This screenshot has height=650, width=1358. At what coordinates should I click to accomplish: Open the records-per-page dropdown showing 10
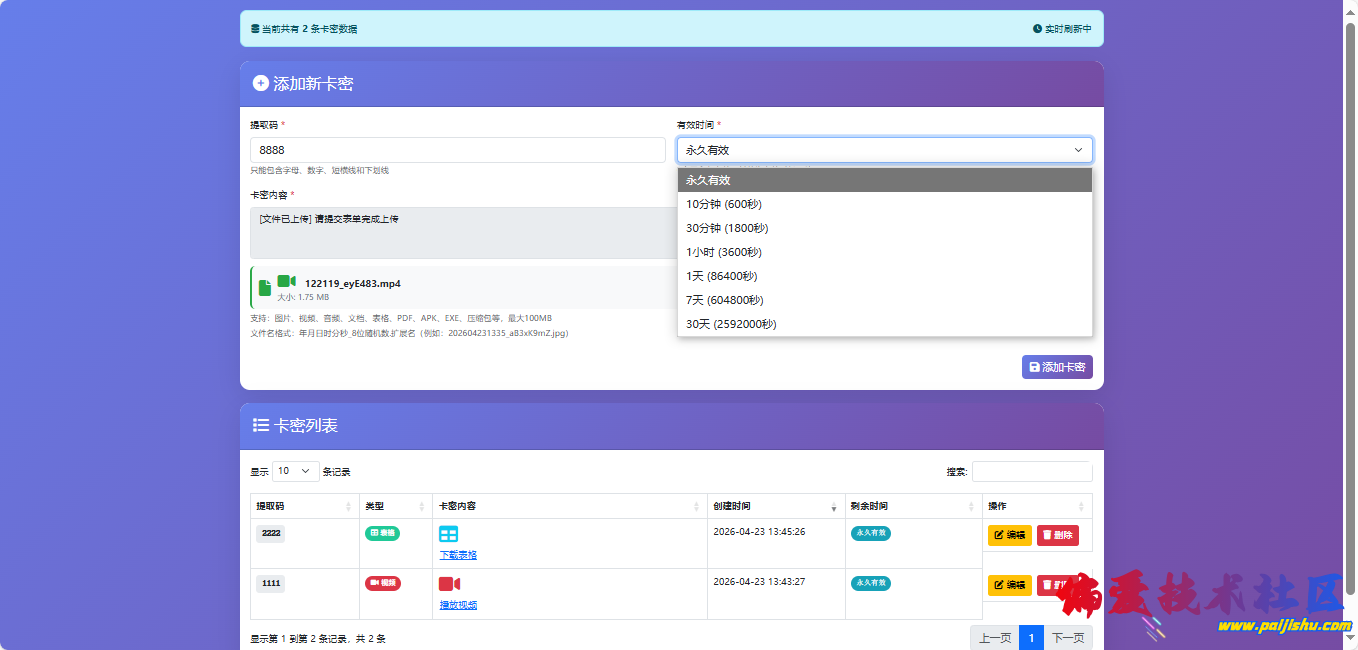(x=295, y=470)
